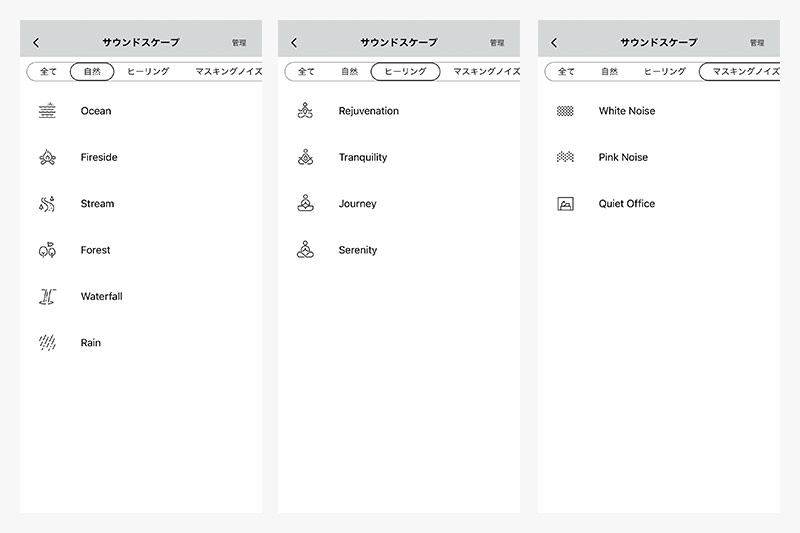
Task: Switch to 自然 tab on right screen
Action: click(609, 71)
